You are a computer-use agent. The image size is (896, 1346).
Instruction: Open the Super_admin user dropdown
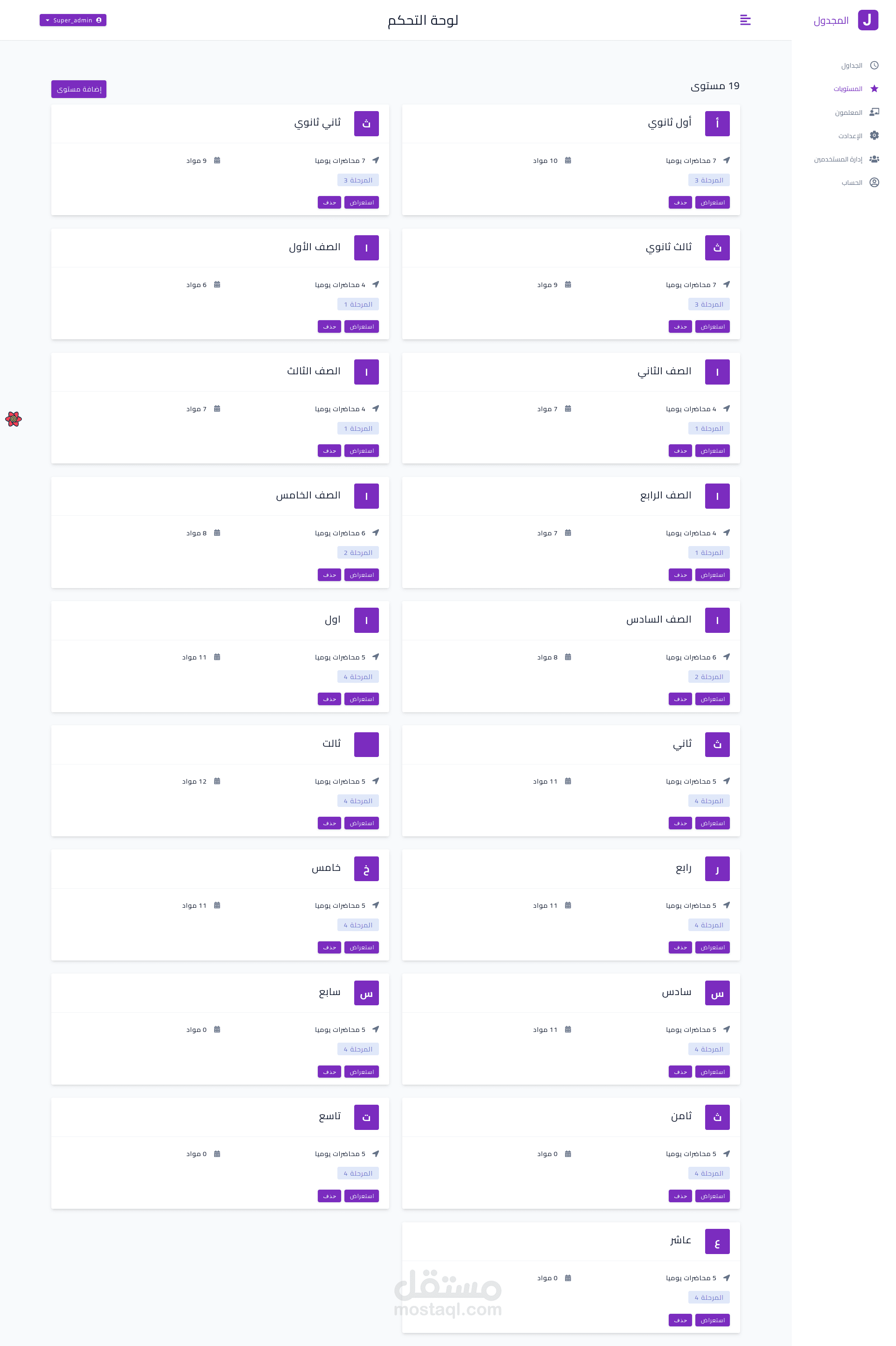pos(73,20)
